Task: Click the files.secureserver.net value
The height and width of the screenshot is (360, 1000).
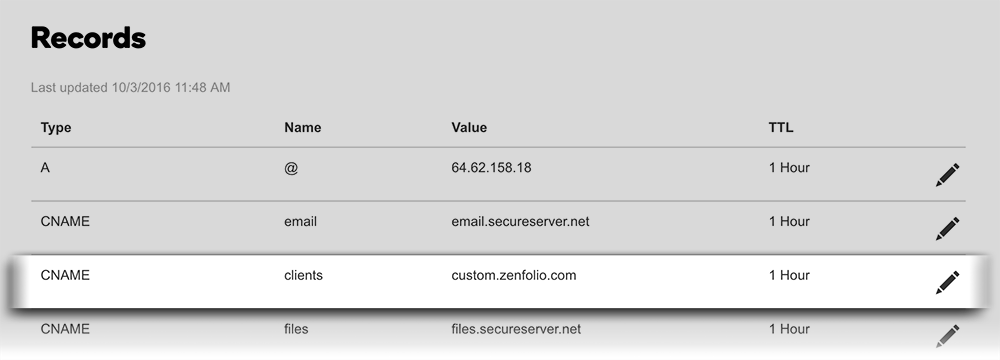Action: pos(516,329)
